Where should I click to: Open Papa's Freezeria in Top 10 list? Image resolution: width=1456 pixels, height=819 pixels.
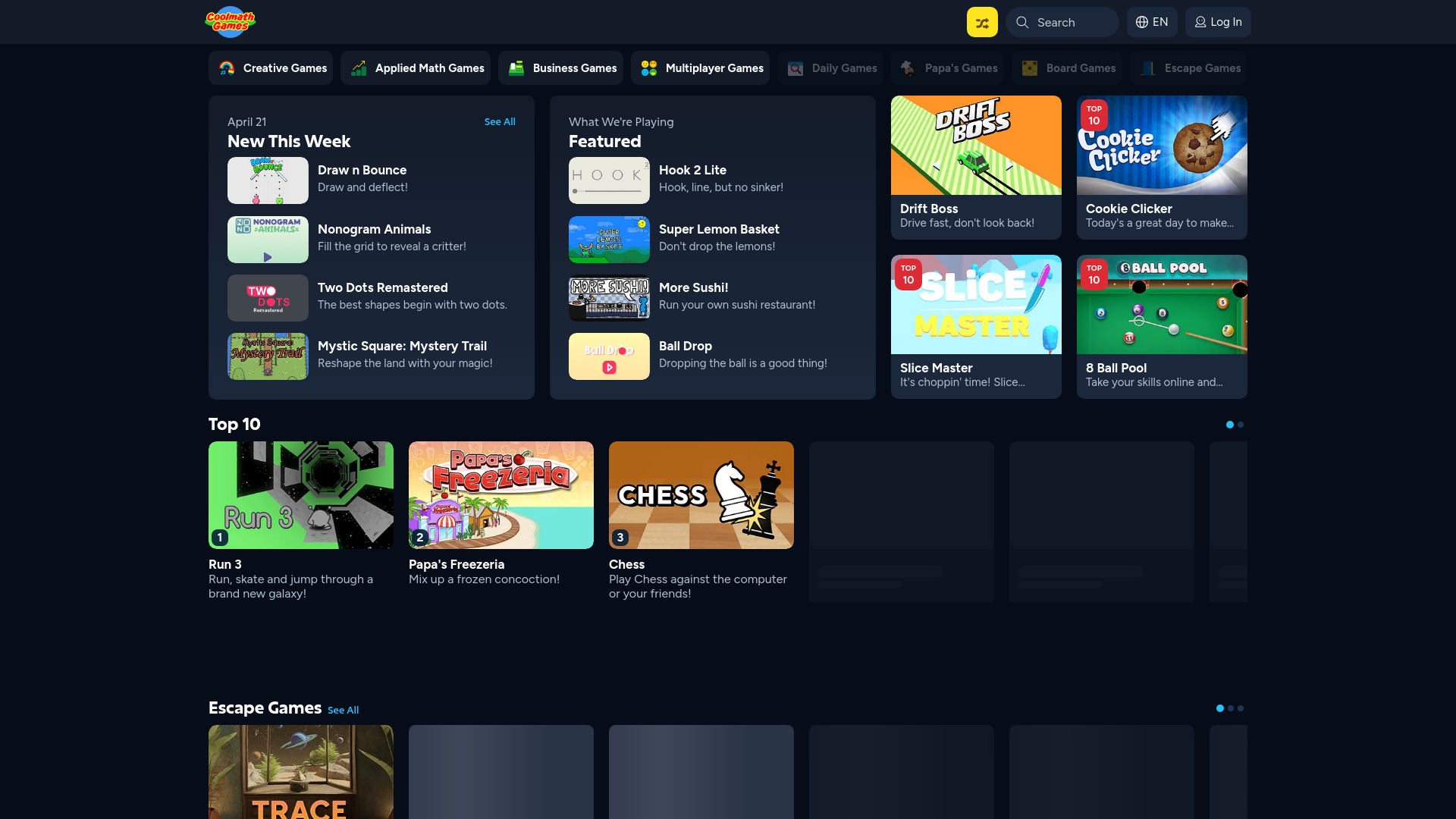point(501,495)
